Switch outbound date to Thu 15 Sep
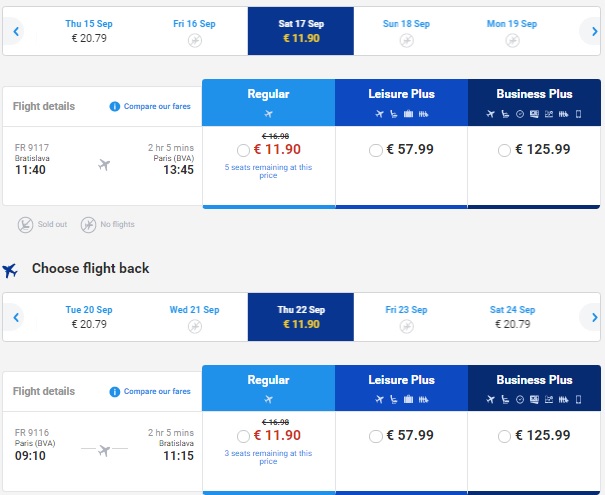This screenshot has height=495, width=605. click(x=89, y=31)
